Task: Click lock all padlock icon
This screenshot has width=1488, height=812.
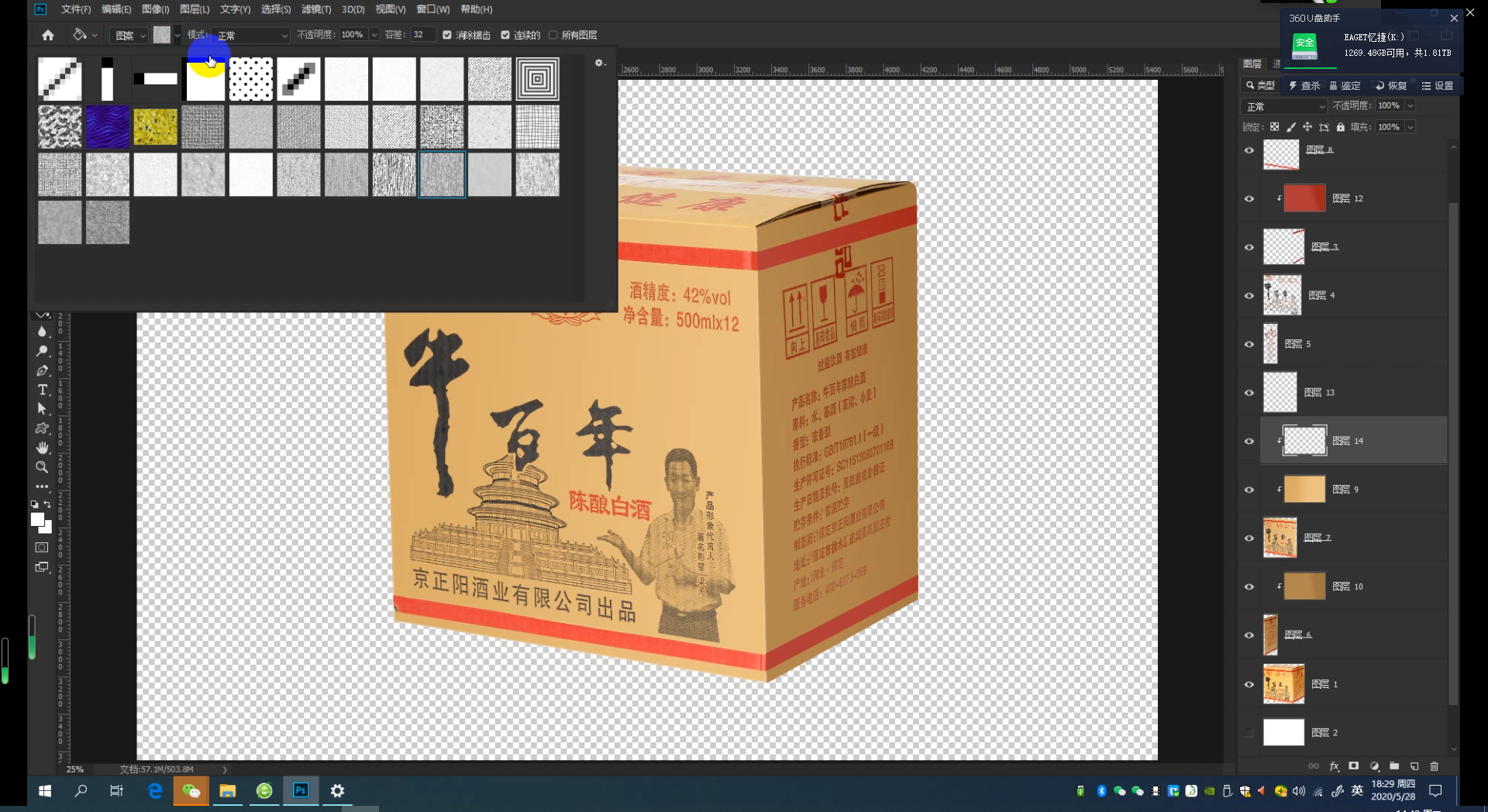Action: click(x=1340, y=127)
